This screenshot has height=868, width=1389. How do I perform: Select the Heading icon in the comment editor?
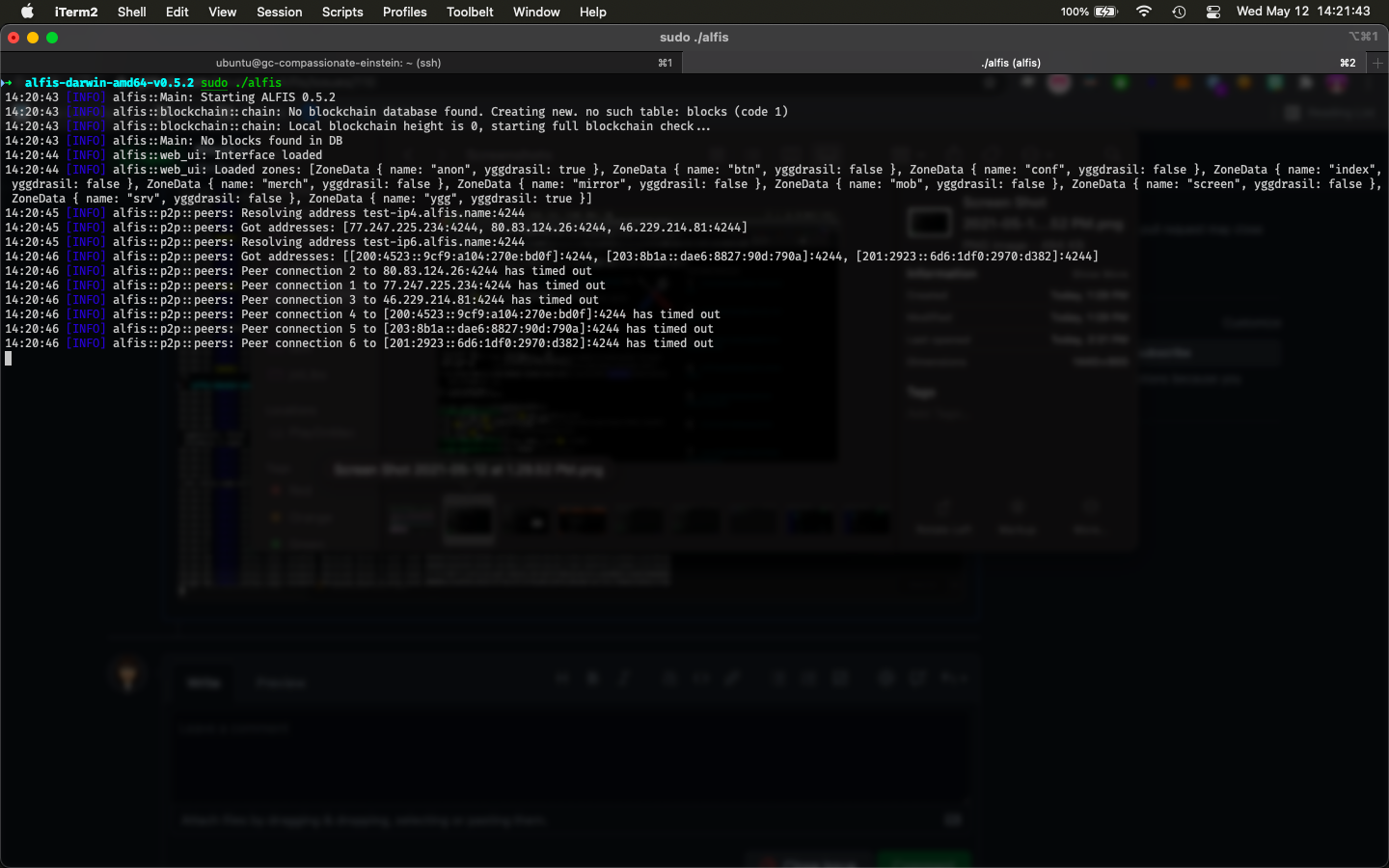[x=562, y=678]
